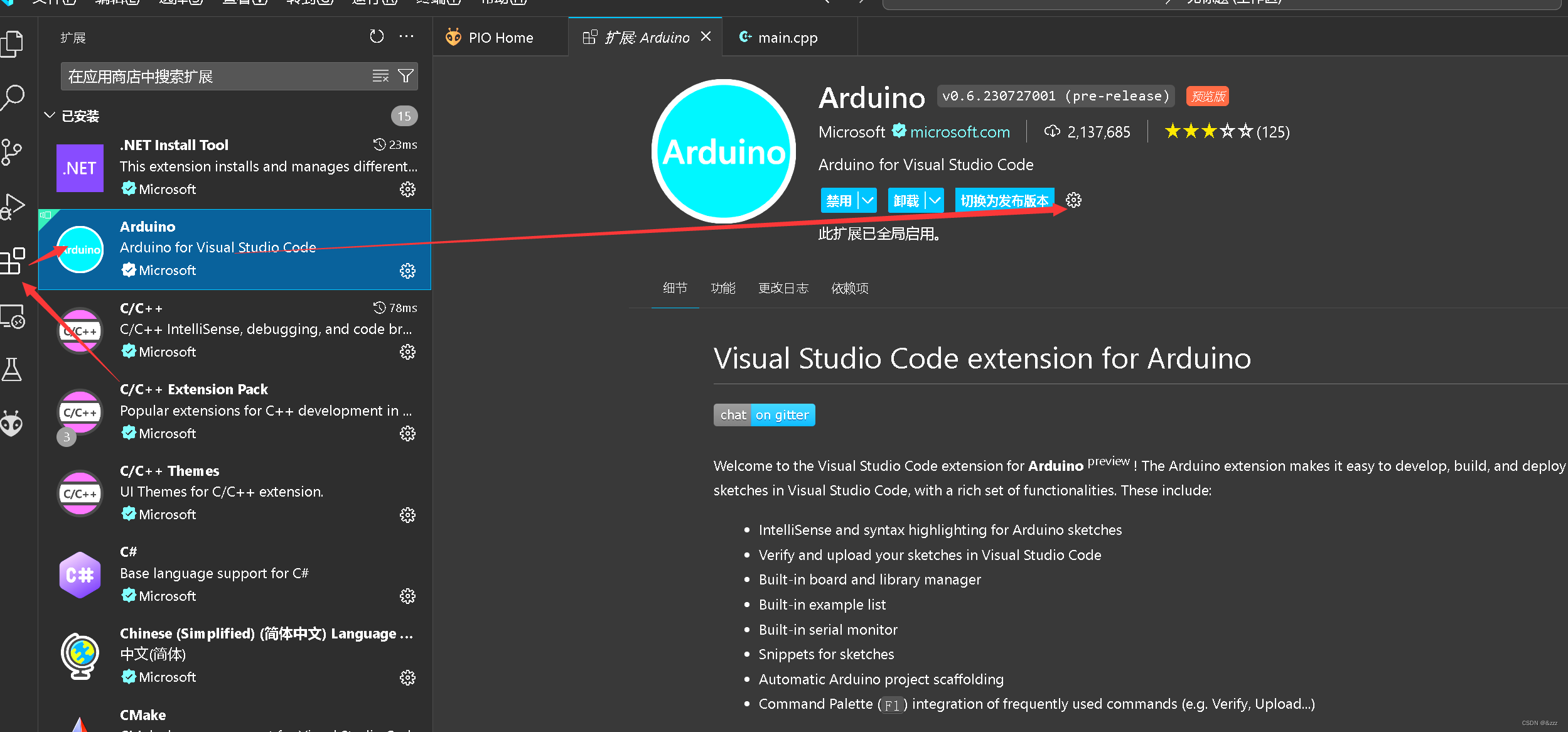Manage Arduino extension gear in list

407,271
